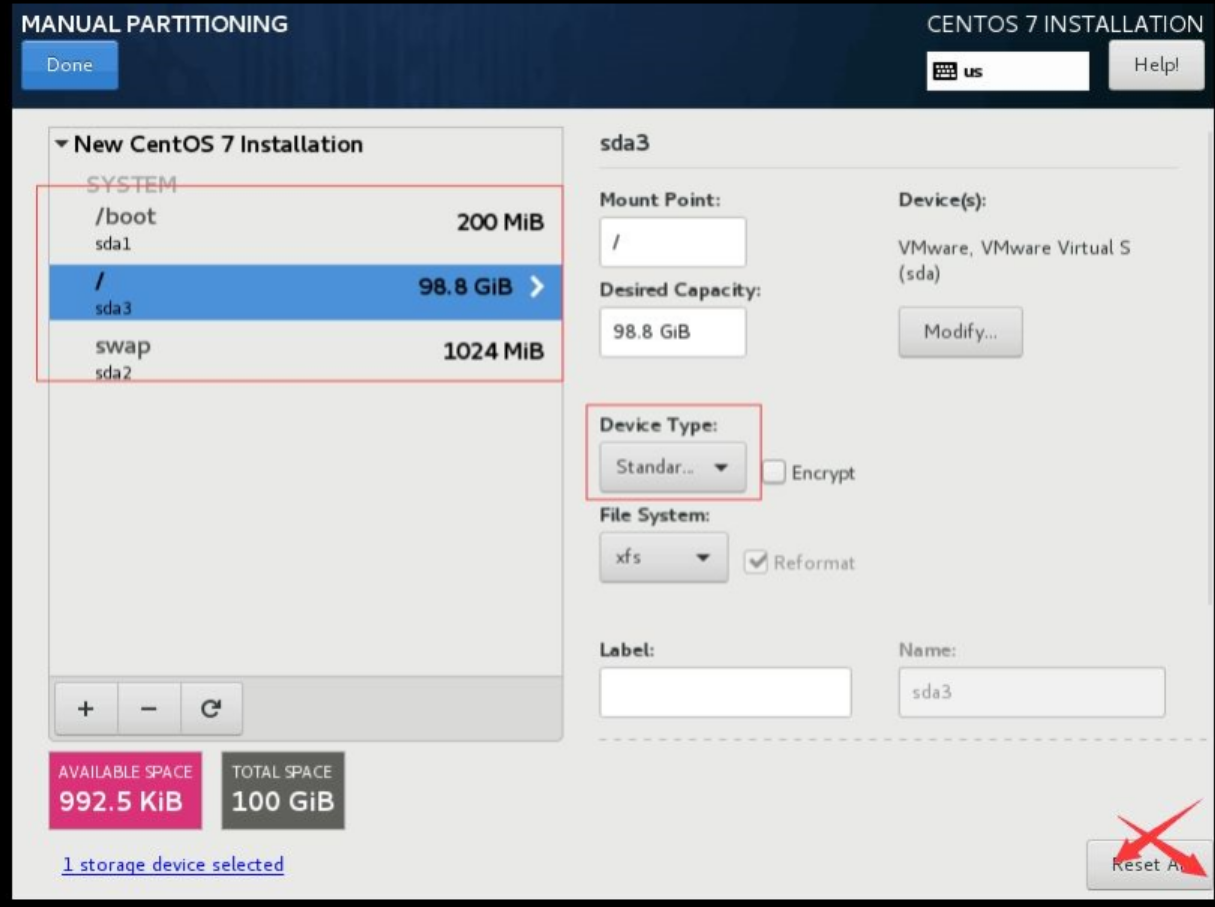
Task: Click the Mount Point input field
Action: pyautogui.click(x=673, y=242)
